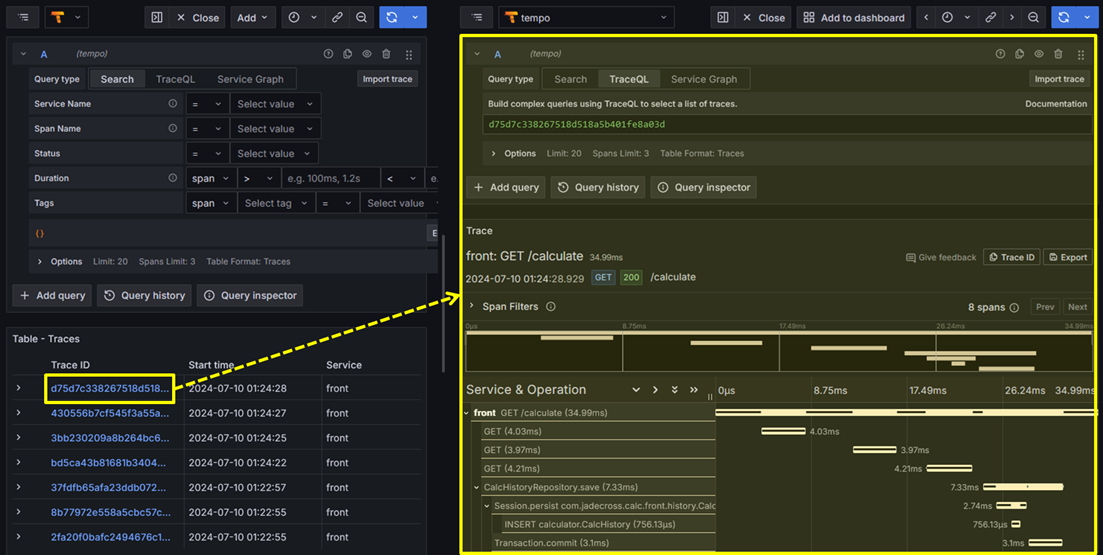The height and width of the screenshot is (555, 1103).
Task: Open the left pane hamburger menu
Action: coord(23,18)
